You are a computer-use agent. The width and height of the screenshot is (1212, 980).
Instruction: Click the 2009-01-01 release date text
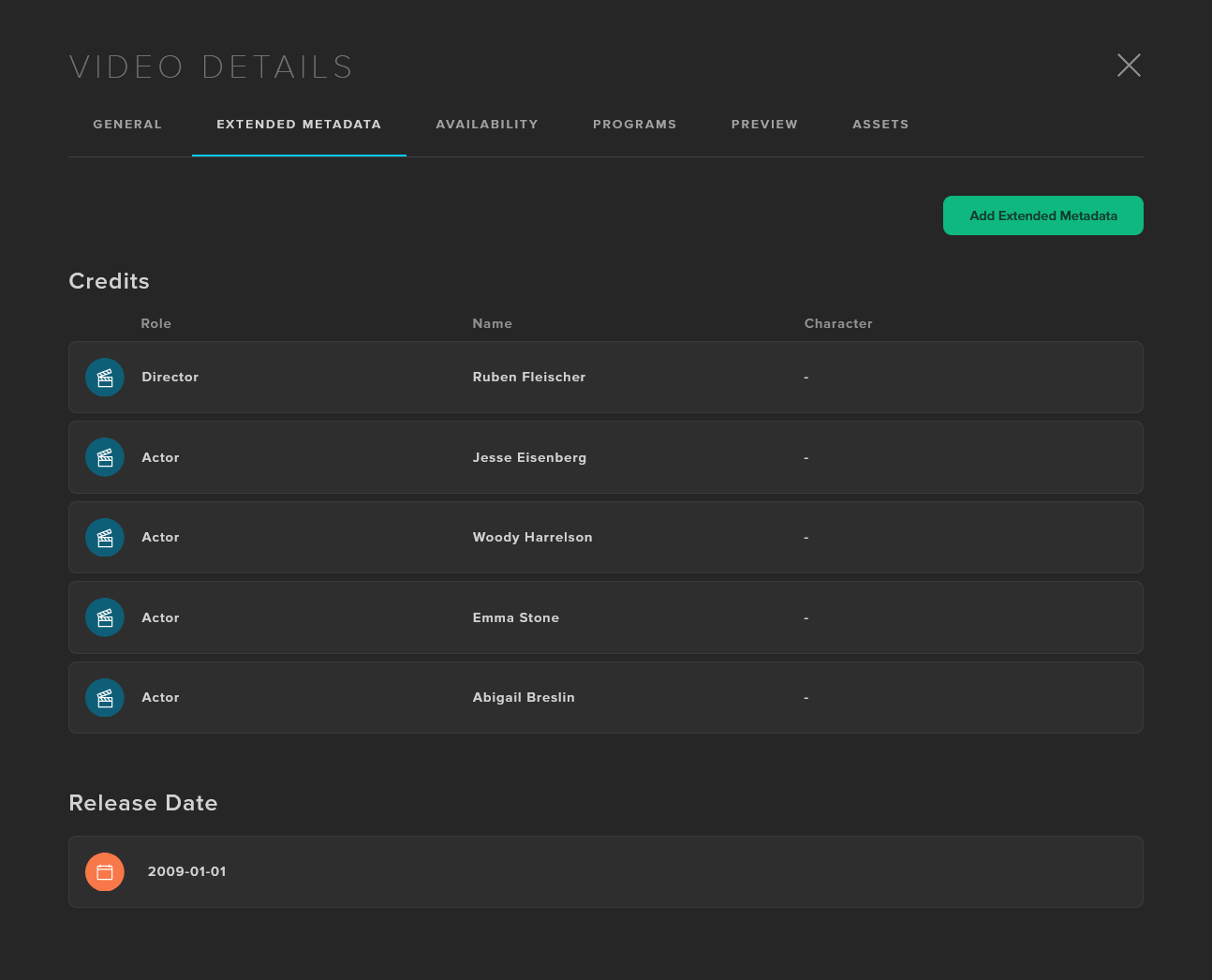pyautogui.click(x=186, y=872)
